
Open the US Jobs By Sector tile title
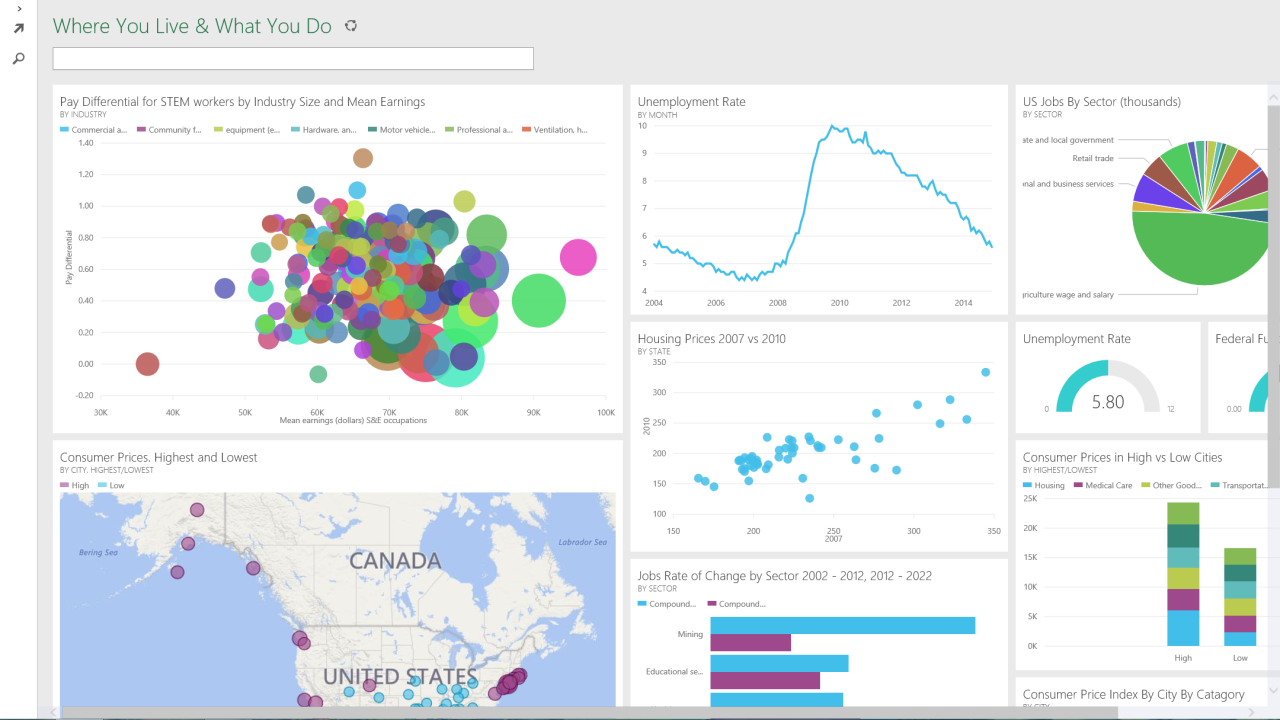[1102, 101]
